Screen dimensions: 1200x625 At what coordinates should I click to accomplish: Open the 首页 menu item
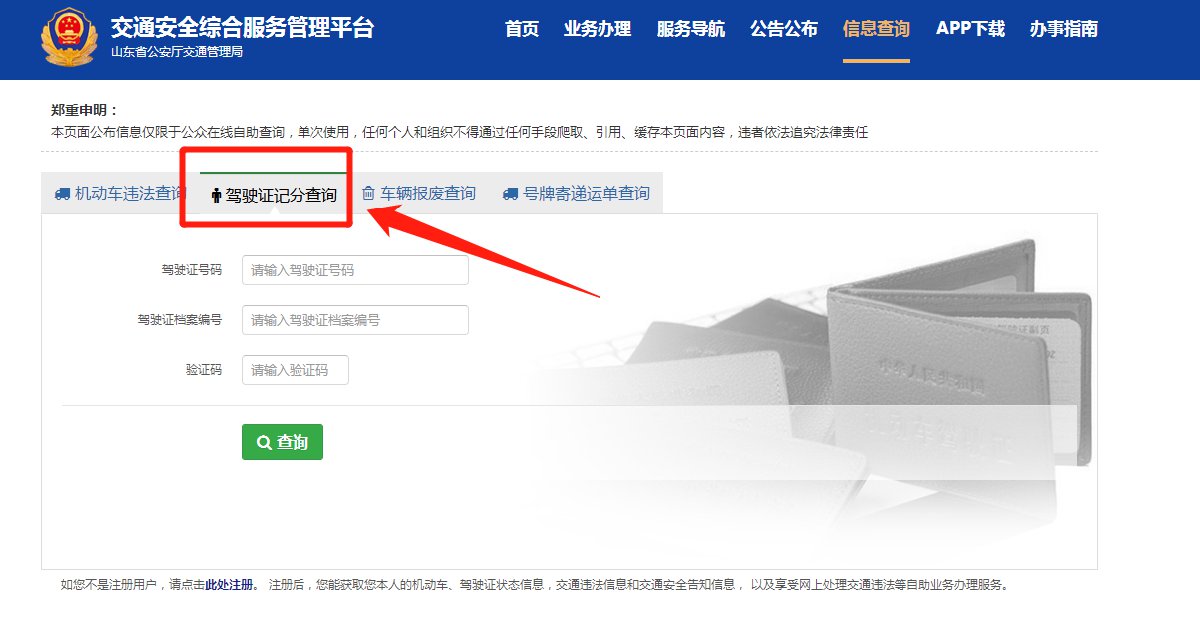point(522,29)
